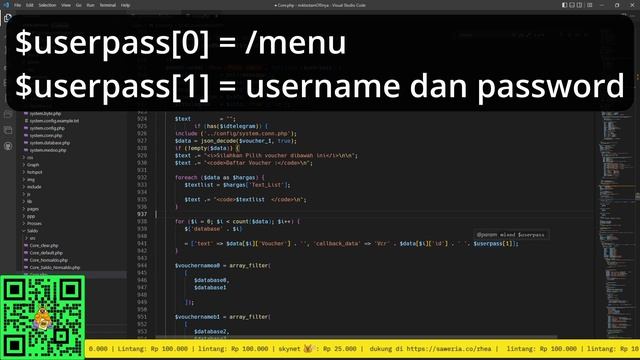The height and width of the screenshot is (360, 640).
Task: Click line number 937 in gutter
Action: pyautogui.click(x=142, y=214)
